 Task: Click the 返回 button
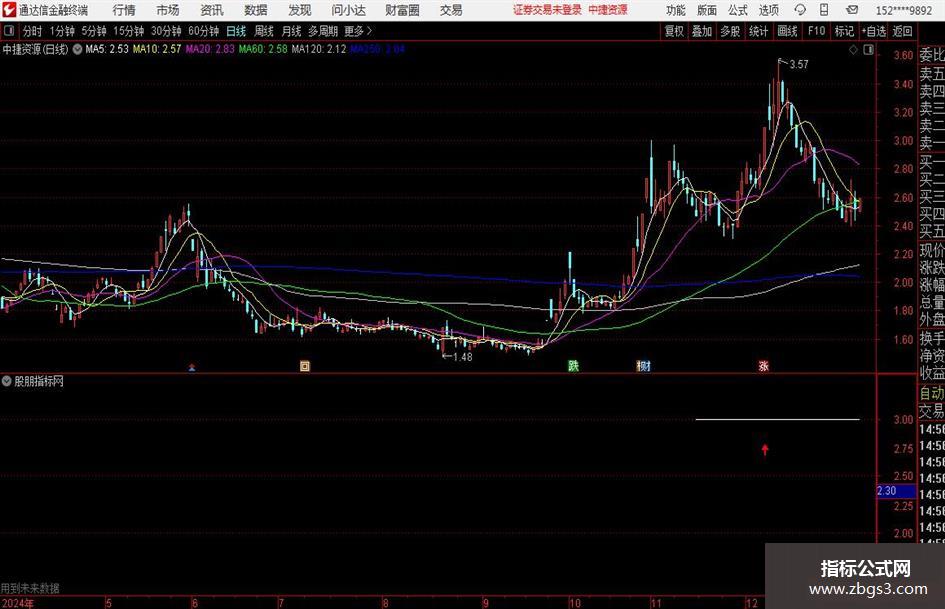902,31
